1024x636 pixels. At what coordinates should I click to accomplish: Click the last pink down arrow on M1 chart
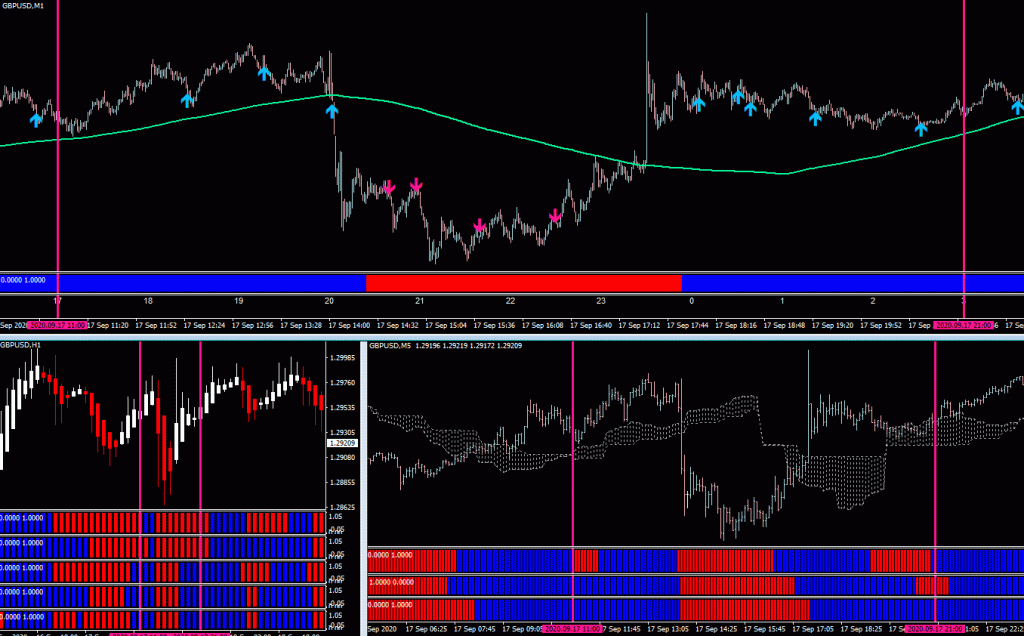[x=555, y=215]
